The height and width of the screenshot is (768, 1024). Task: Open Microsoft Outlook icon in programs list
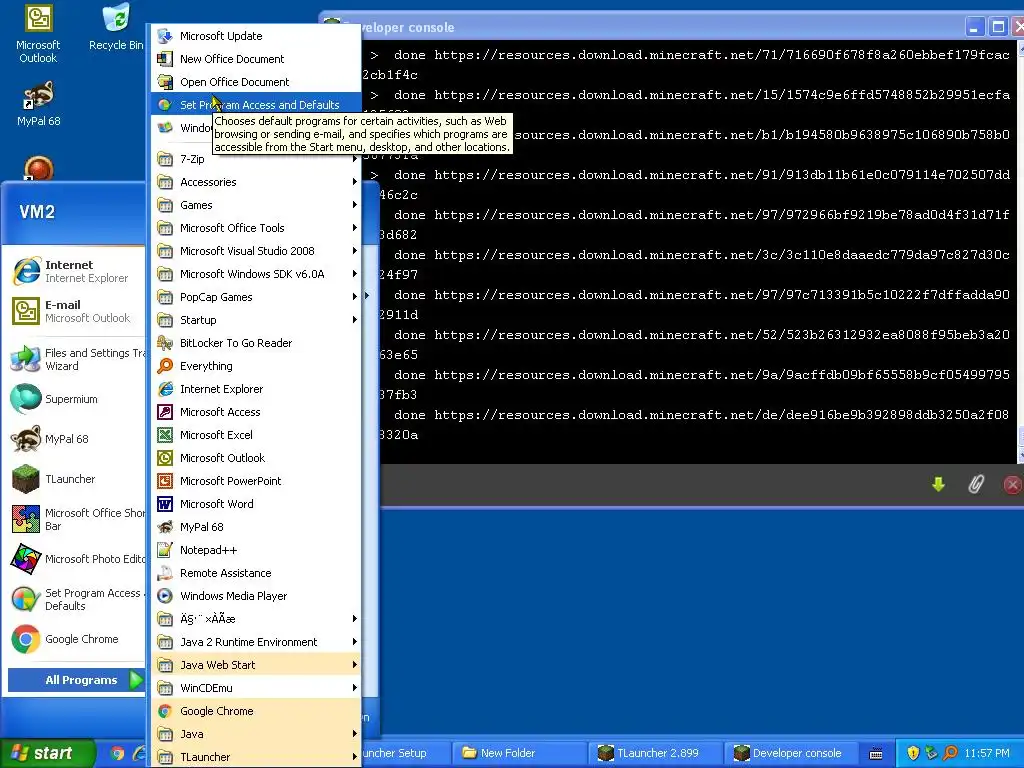pos(165,458)
